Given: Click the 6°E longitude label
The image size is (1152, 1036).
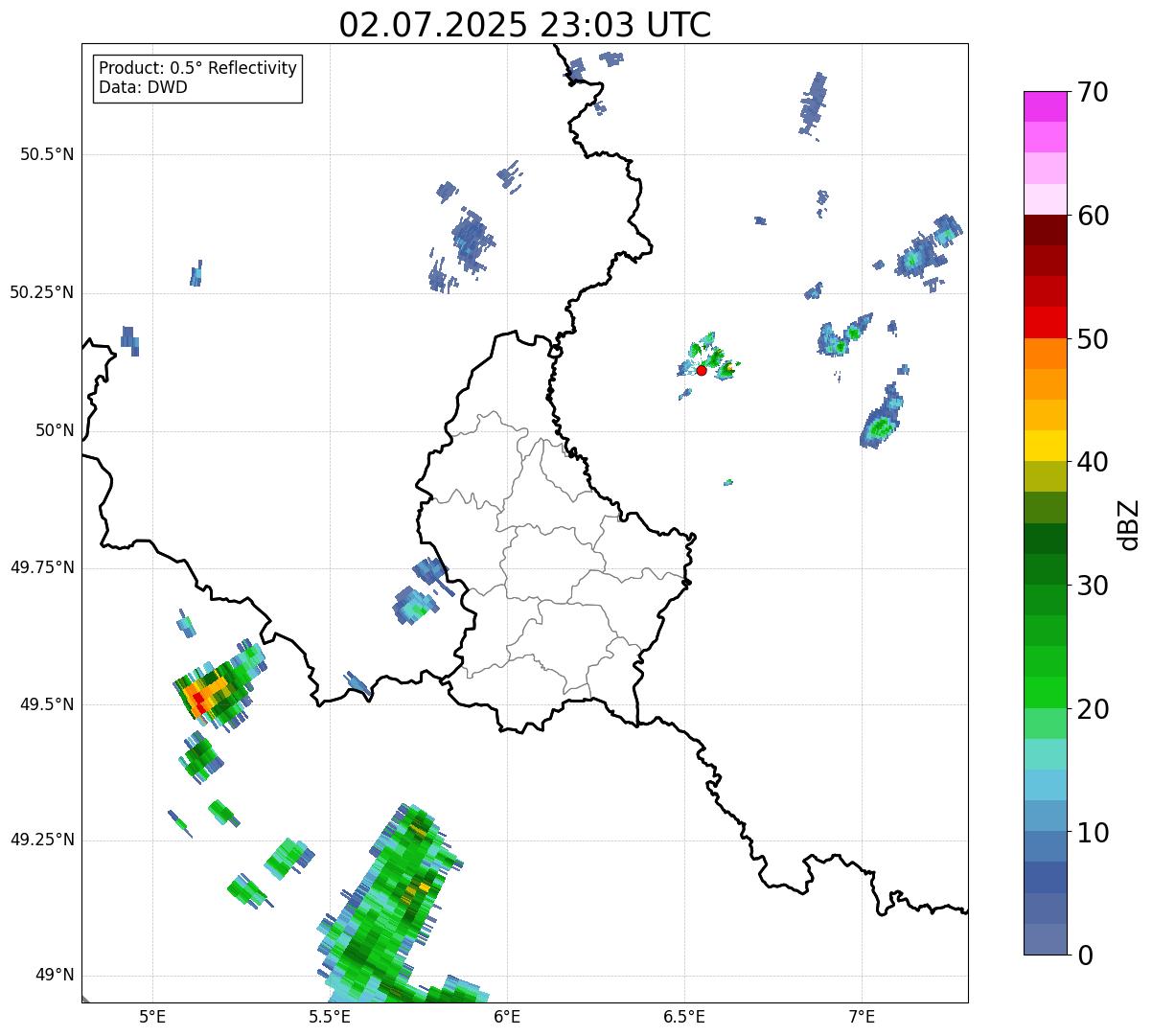Looking at the screenshot, I should click(x=507, y=1016).
